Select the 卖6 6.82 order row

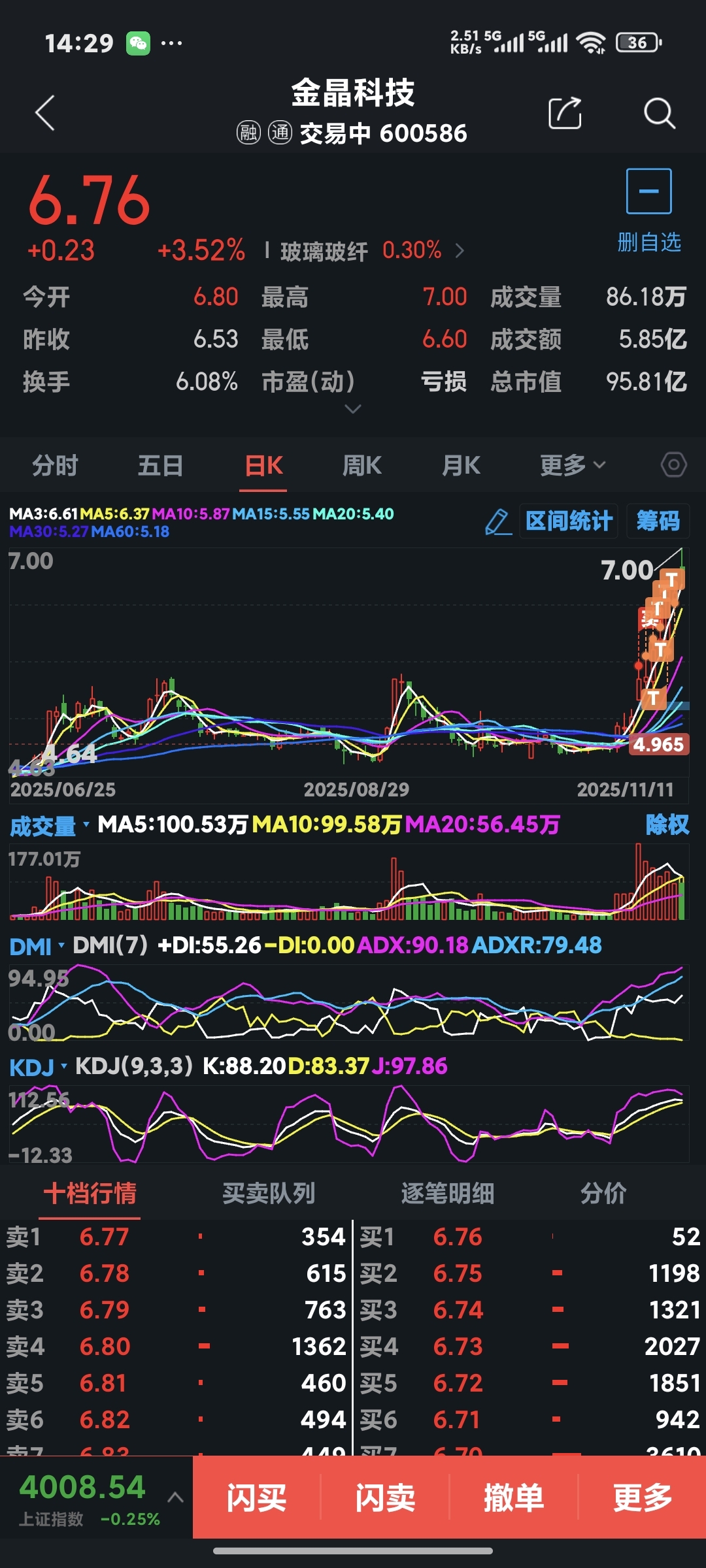[x=176, y=1419]
